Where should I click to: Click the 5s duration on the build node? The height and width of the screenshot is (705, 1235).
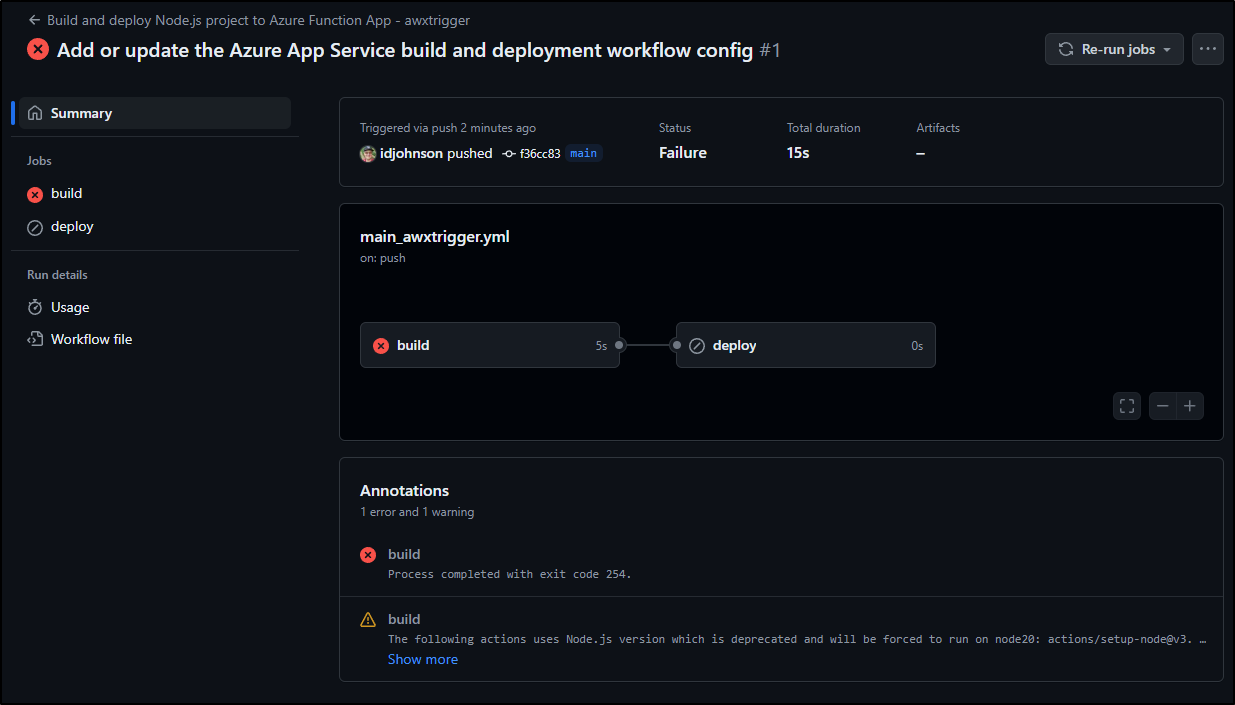pos(601,346)
